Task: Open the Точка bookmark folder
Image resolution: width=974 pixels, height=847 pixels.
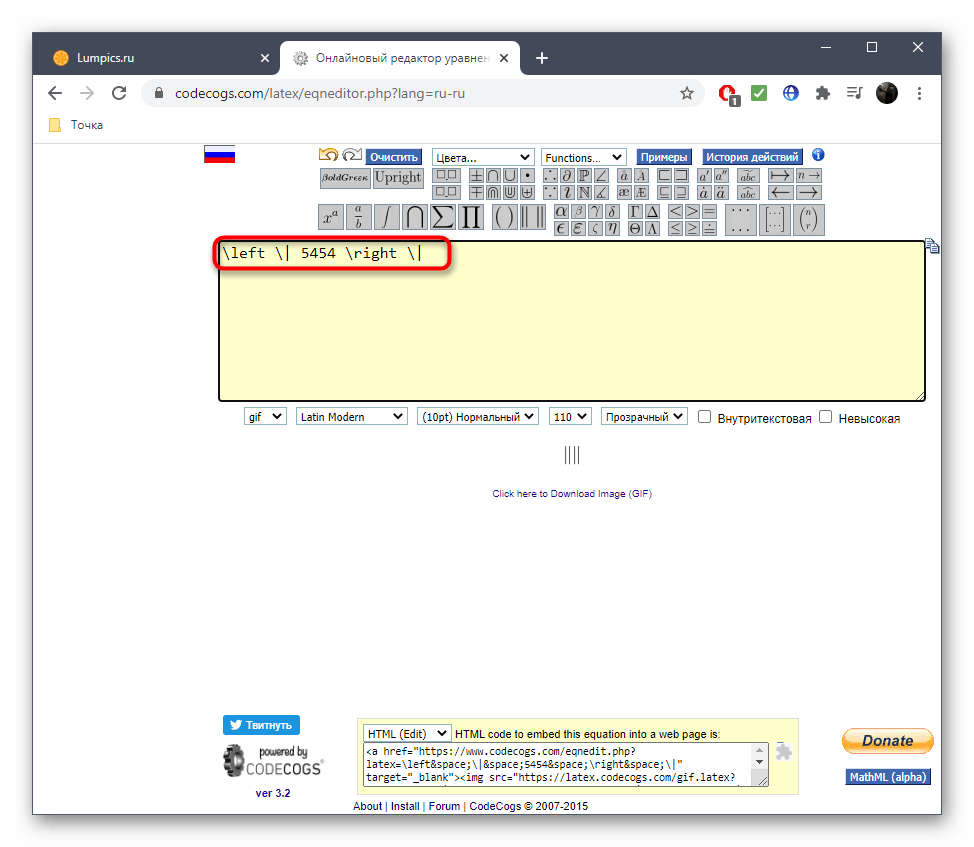Action: pyautogui.click(x=76, y=125)
